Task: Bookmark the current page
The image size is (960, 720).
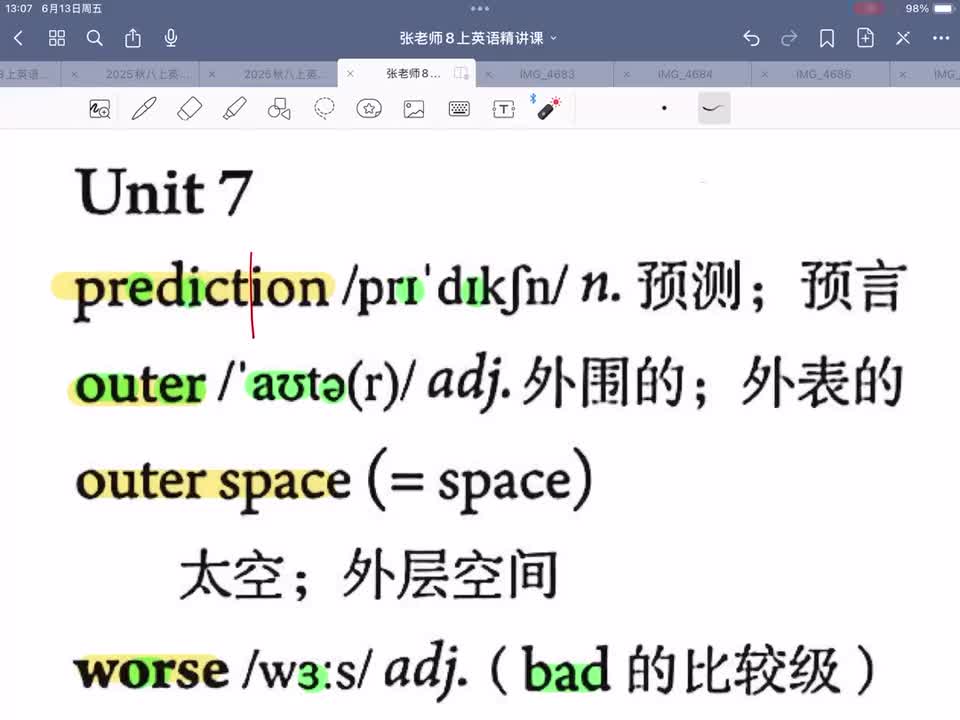Action: 827,39
